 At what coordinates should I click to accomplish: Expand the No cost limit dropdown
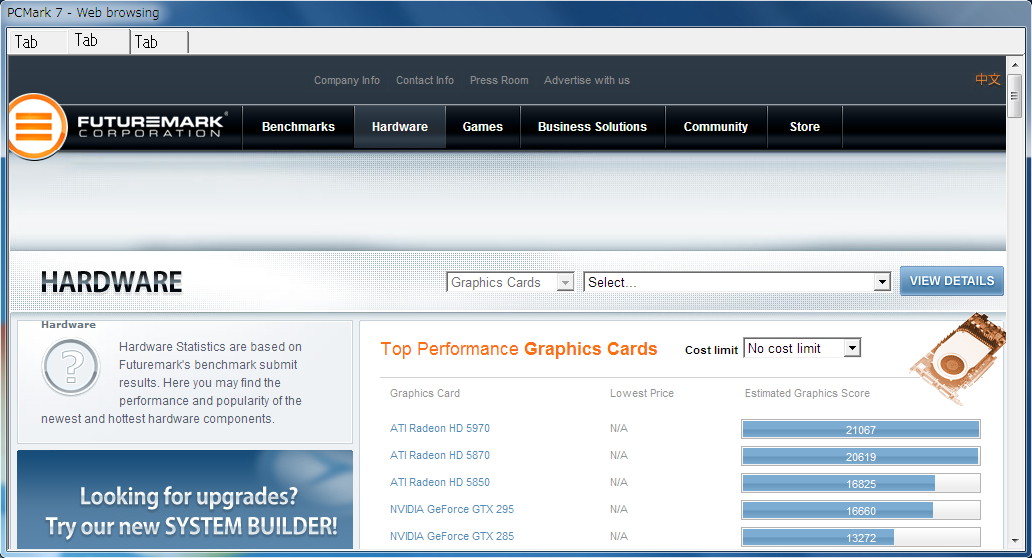tap(802, 348)
